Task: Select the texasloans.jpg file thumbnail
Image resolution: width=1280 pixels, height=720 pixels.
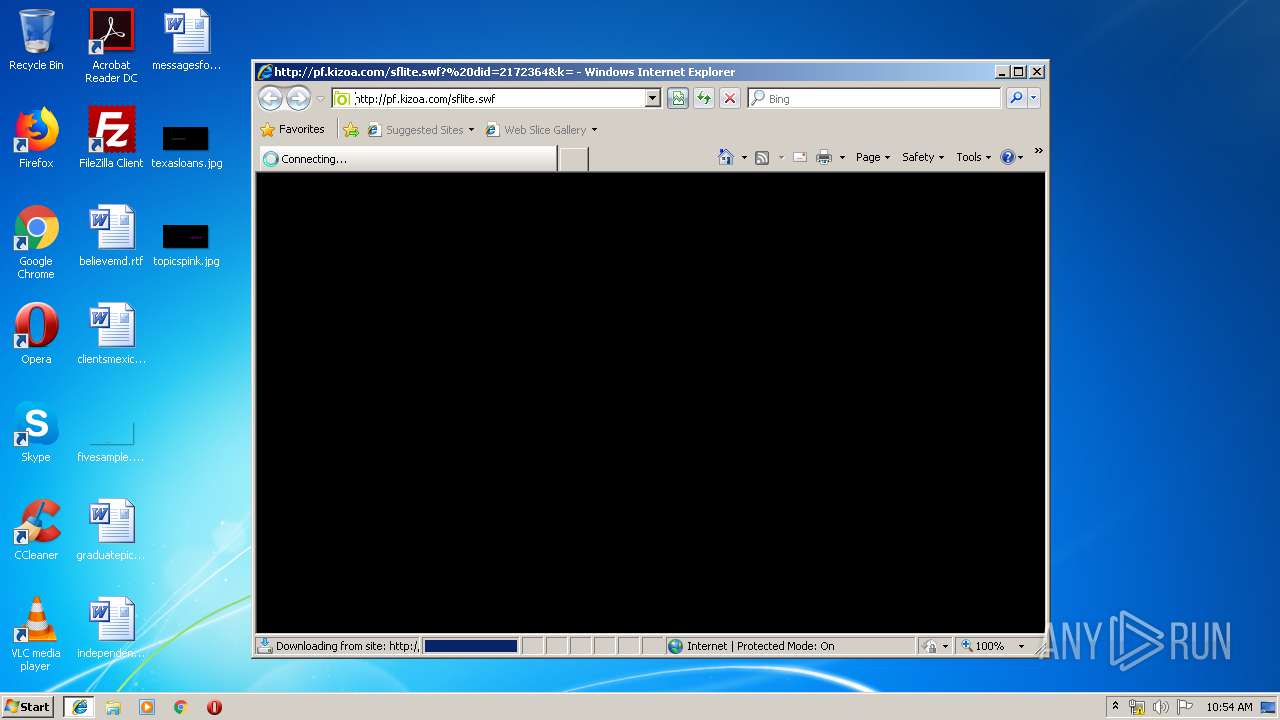Action: (x=186, y=145)
